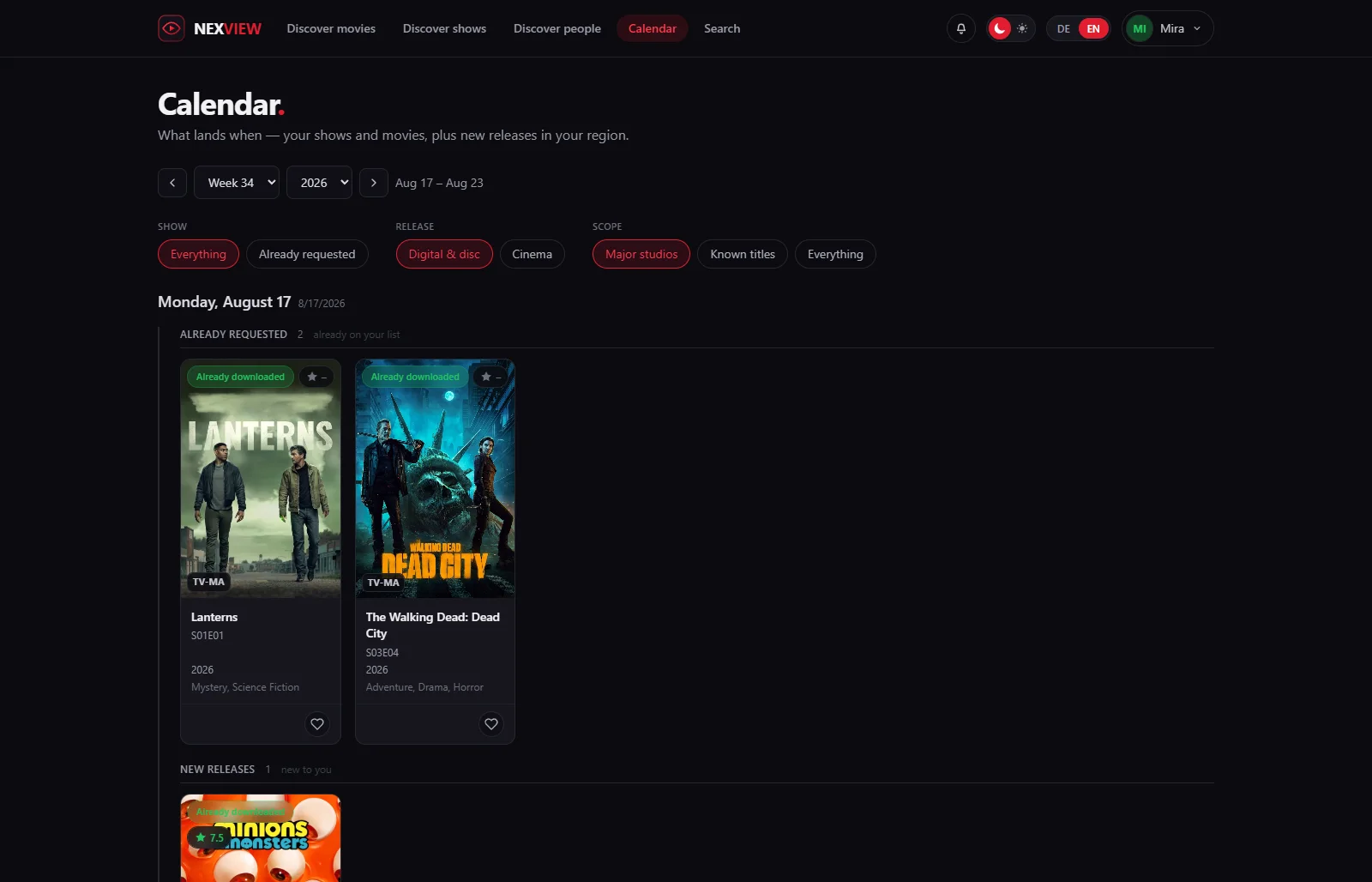
Task: Click Mystery, Science Fiction genres
Action: (245, 687)
